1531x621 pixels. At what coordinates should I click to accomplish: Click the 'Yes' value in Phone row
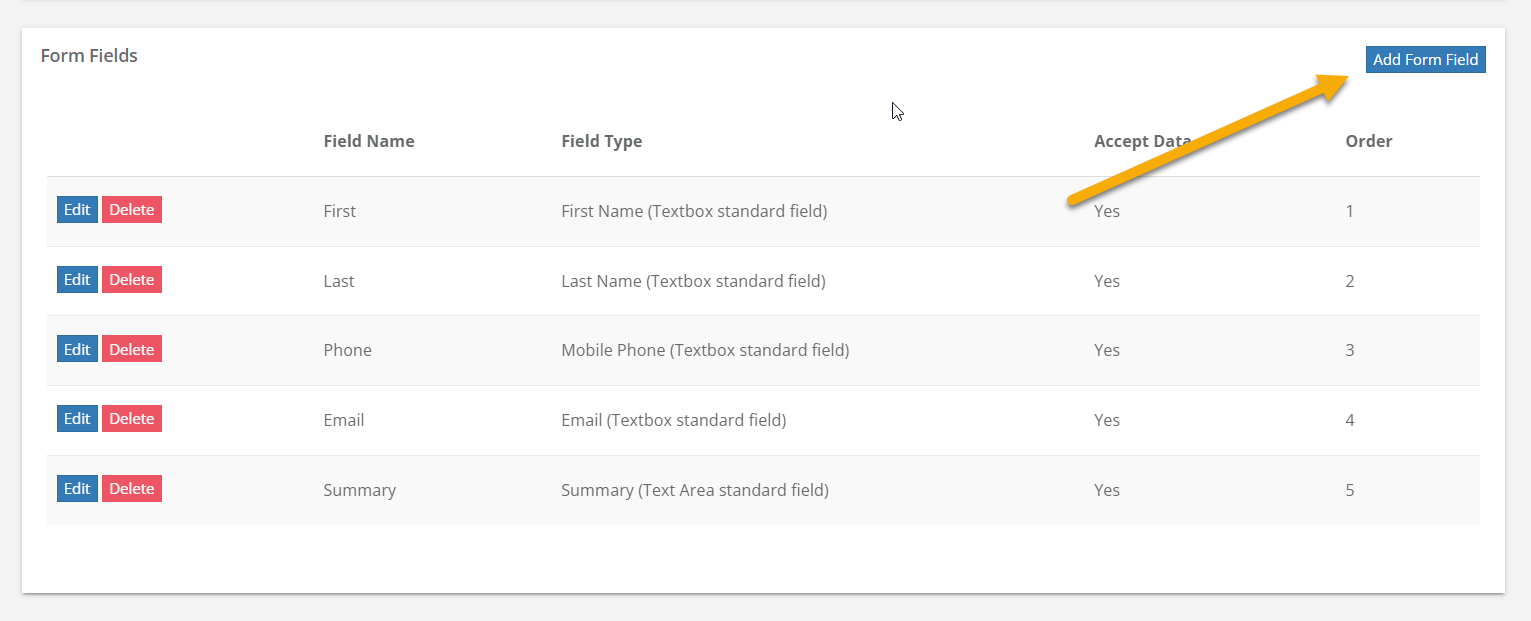[x=1107, y=350]
